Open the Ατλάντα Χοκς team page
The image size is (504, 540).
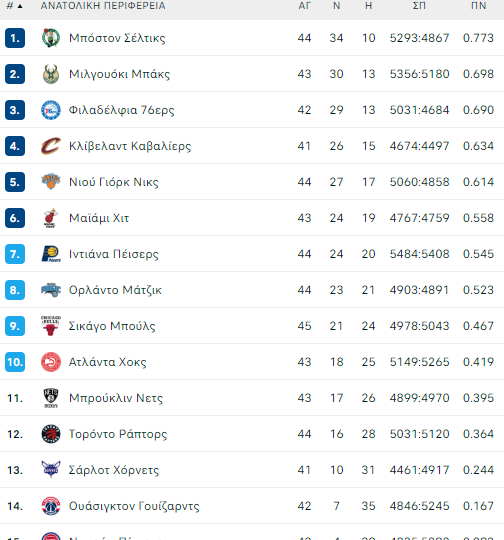click(107, 362)
